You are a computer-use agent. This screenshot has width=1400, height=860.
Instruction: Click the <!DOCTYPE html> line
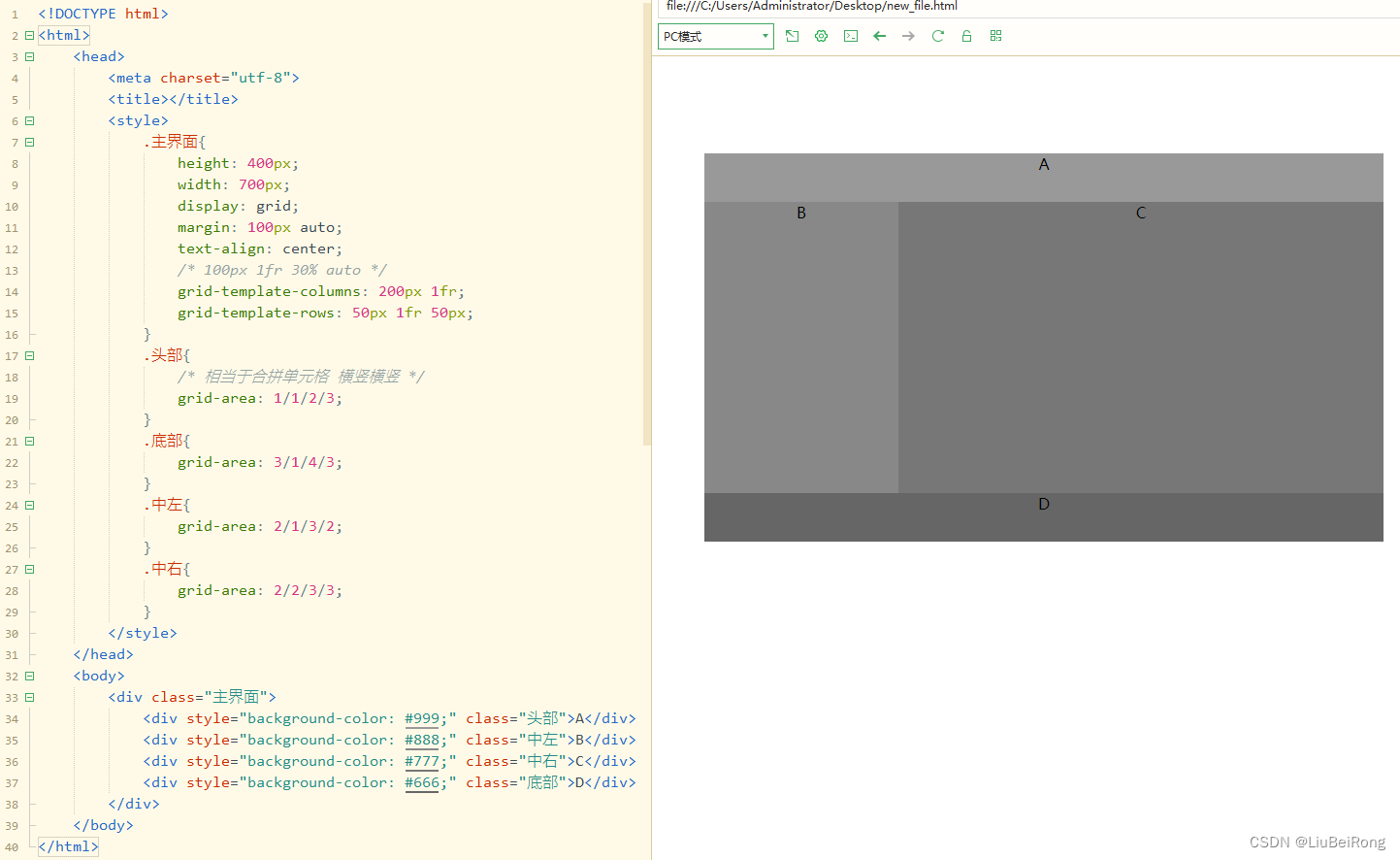[x=103, y=14]
